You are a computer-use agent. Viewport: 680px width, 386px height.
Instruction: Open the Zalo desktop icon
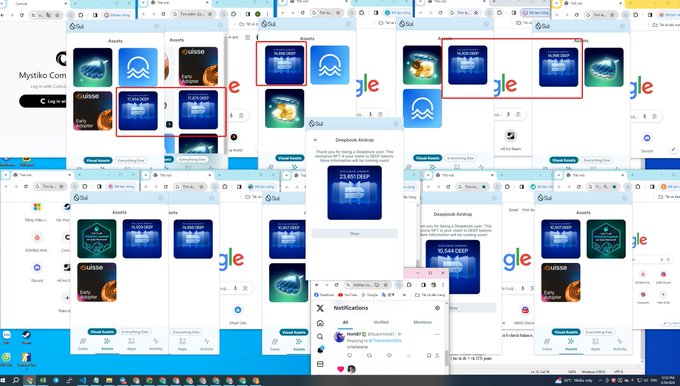(7, 337)
